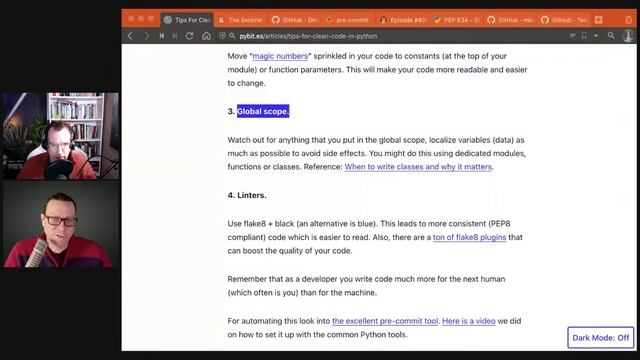Open the magic numbers link

280,56
